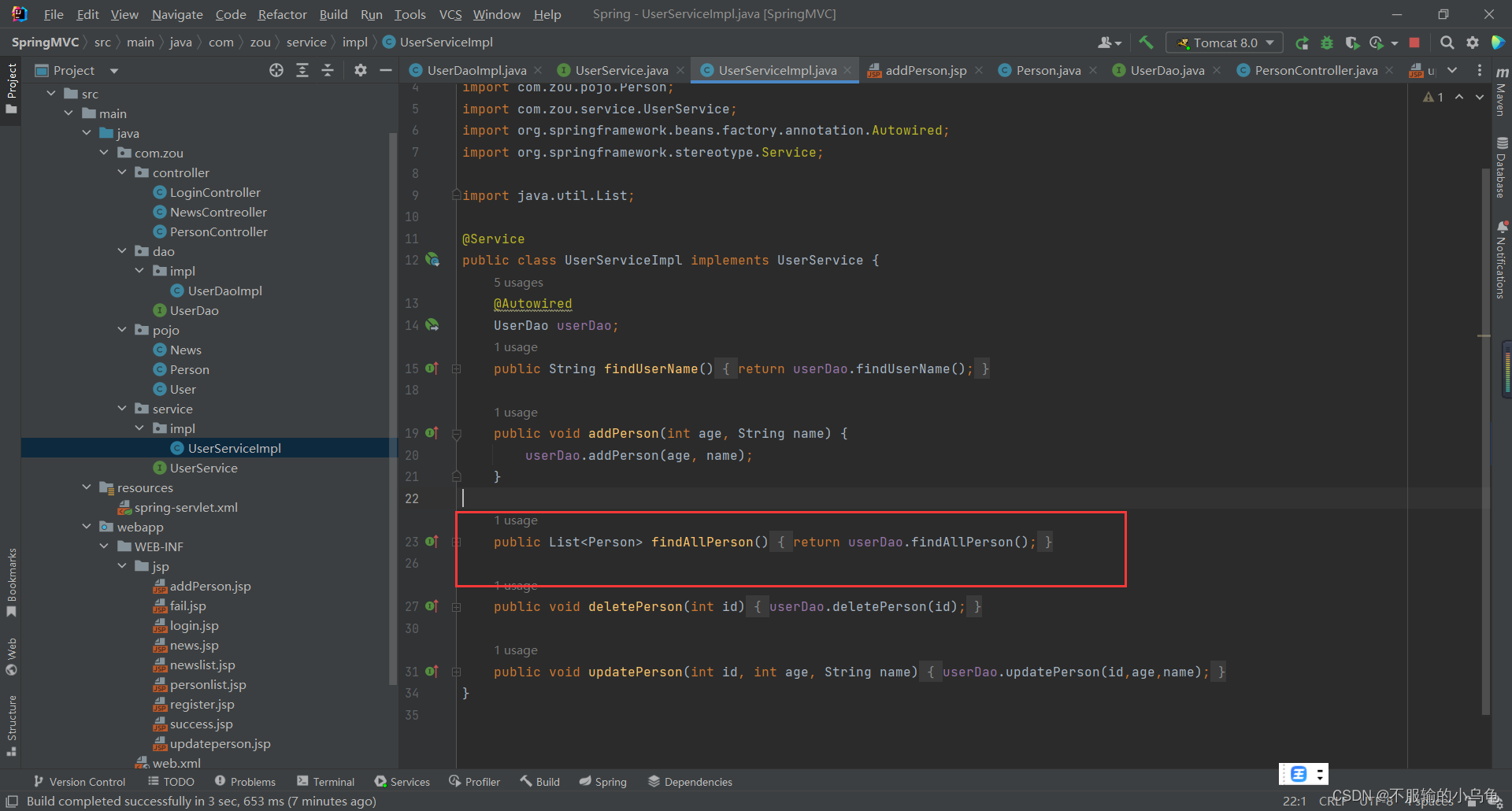Open the Tomcat 8.0 run configuration dropdown
The width and height of the screenshot is (1512, 811).
pos(1269,43)
